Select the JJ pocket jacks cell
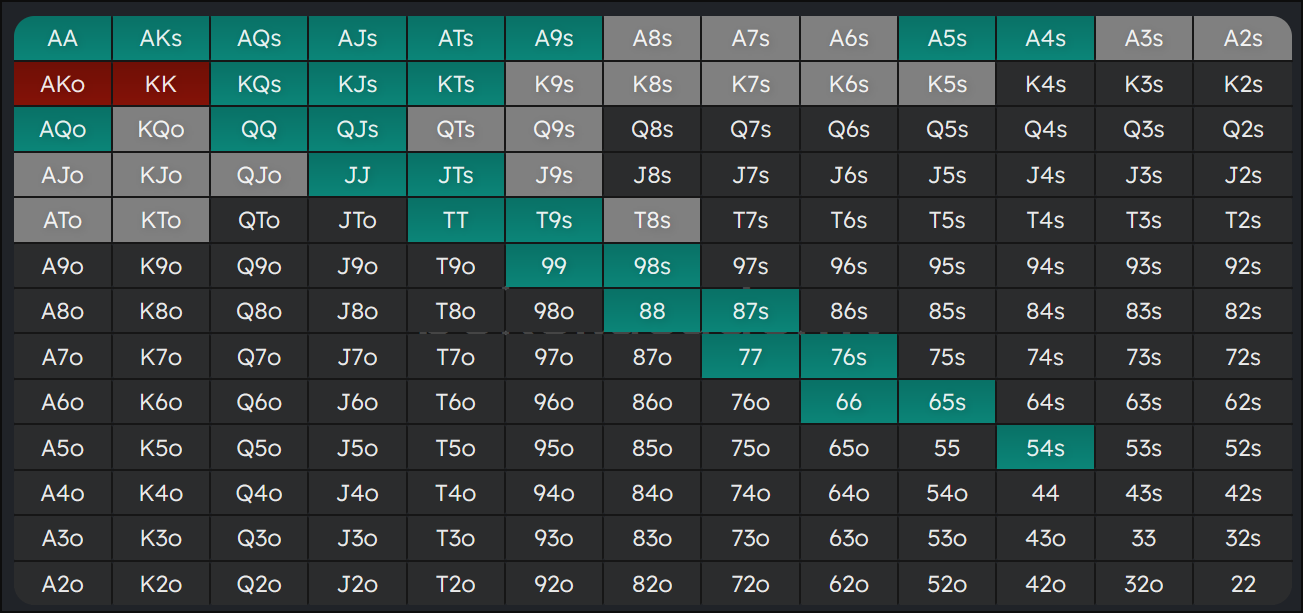Screen dimensions: 1303x613 point(357,175)
